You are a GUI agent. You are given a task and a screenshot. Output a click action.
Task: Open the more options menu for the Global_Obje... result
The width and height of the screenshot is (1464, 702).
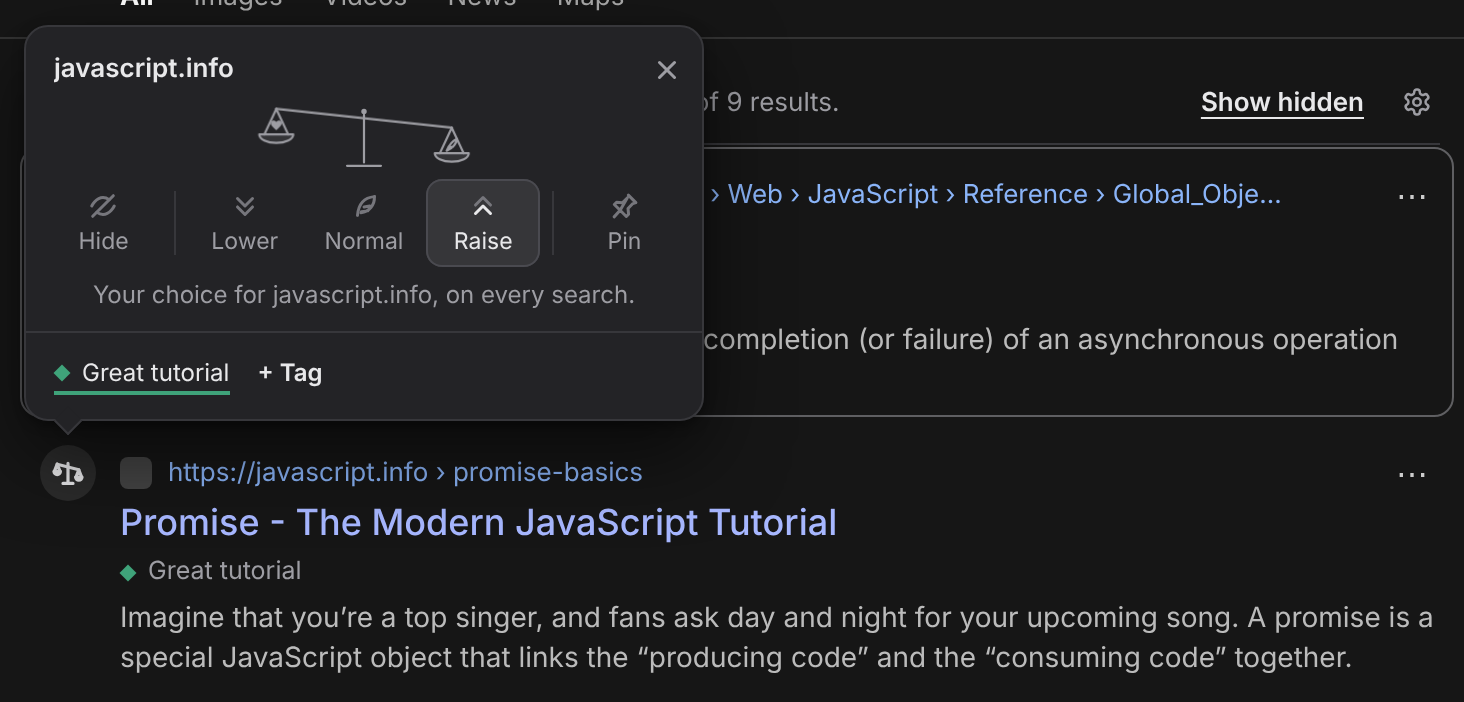pos(1412,197)
